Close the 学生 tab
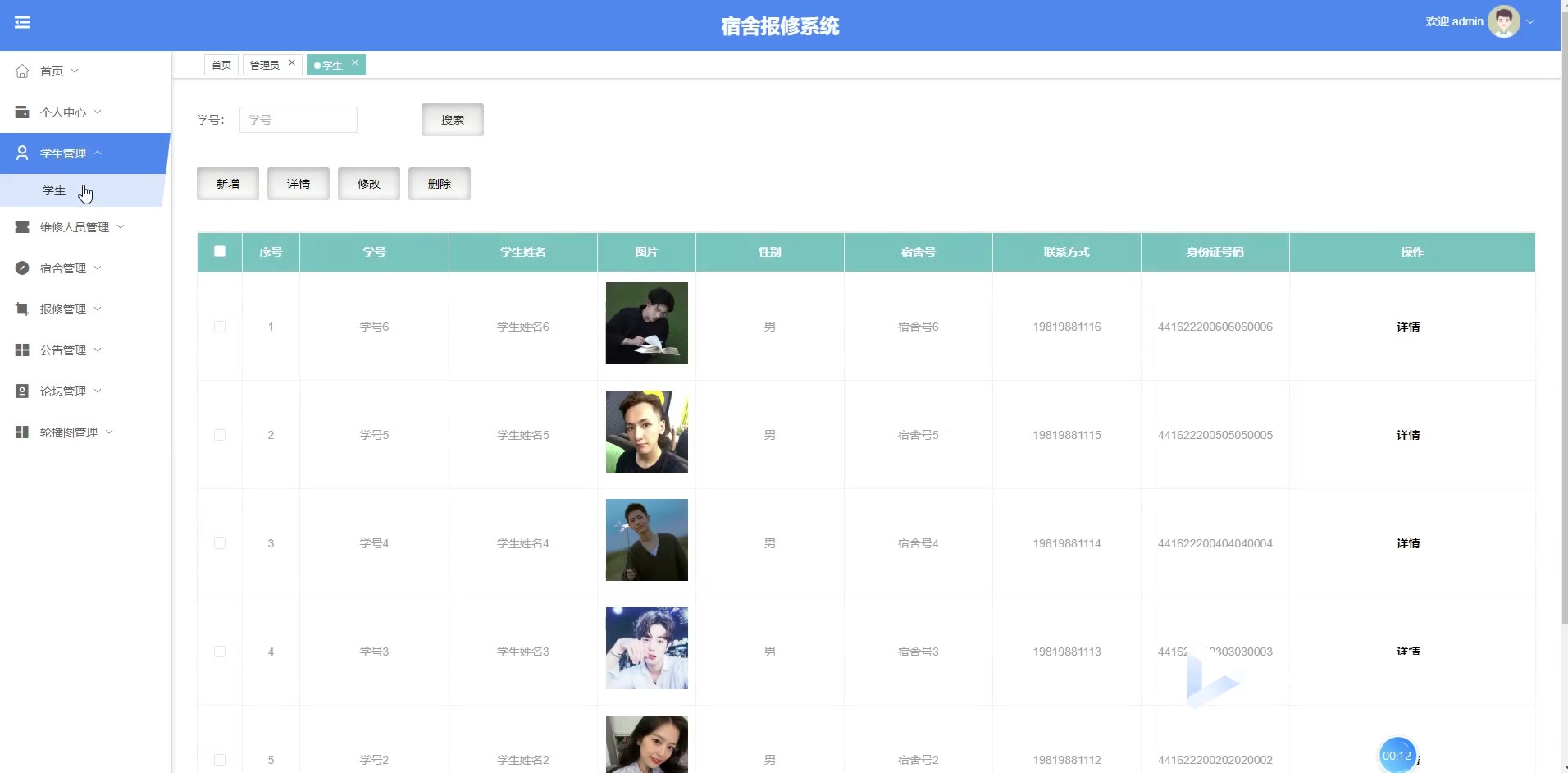This screenshot has height=773, width=1568. [x=355, y=62]
